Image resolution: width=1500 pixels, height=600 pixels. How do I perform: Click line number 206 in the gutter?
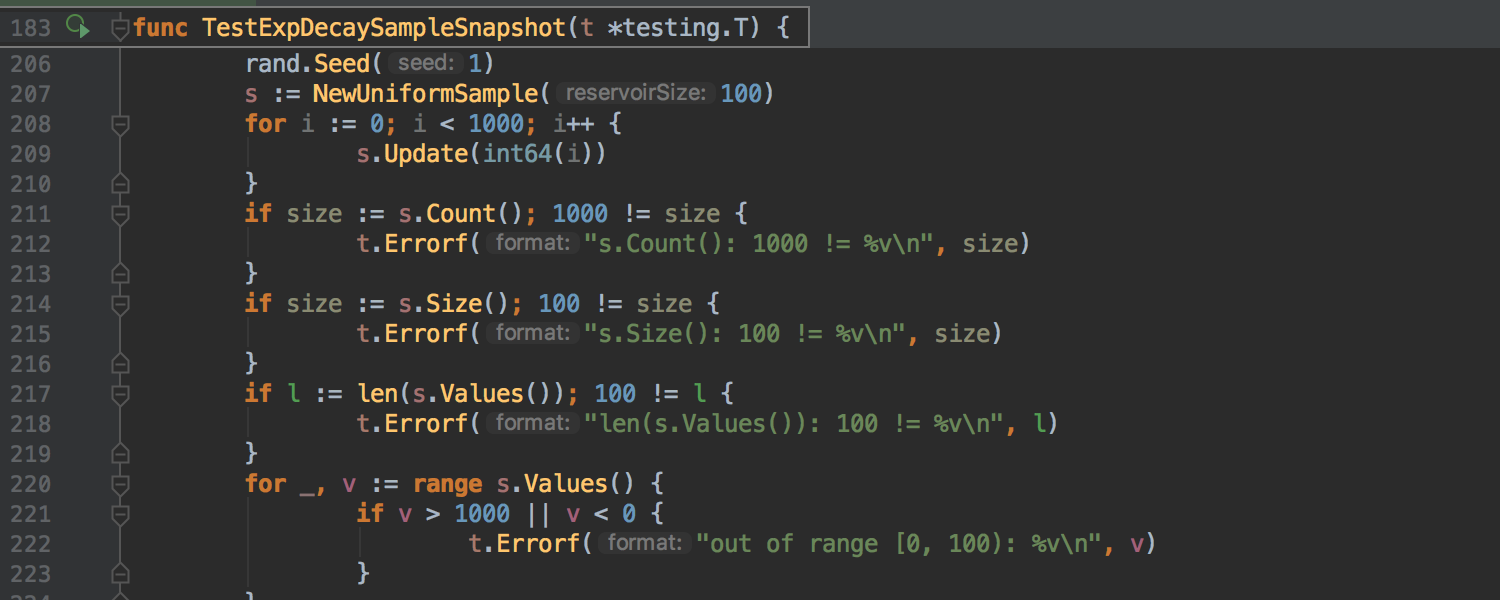pyautogui.click(x=31, y=64)
